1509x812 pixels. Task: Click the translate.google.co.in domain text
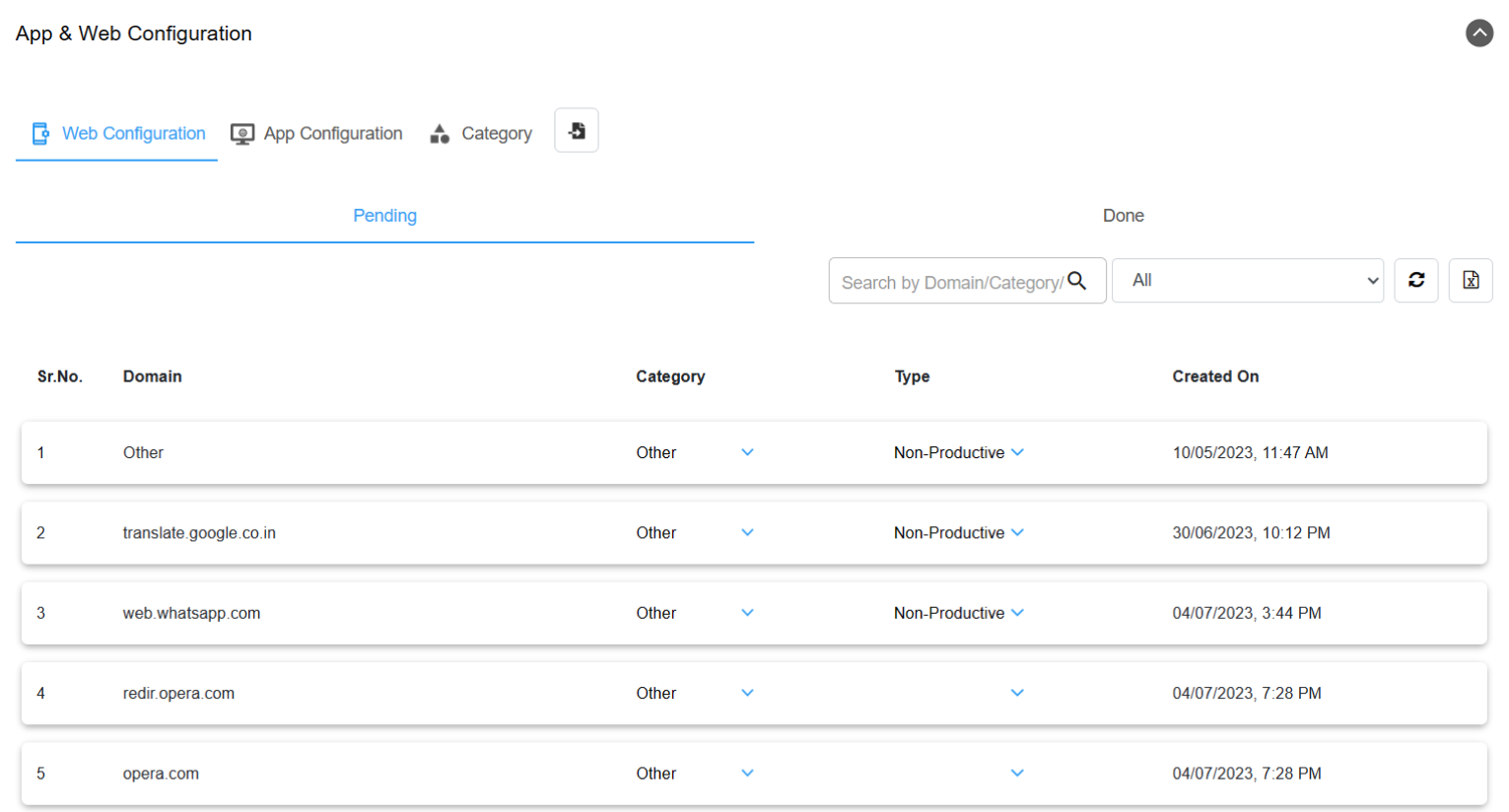pos(199,533)
